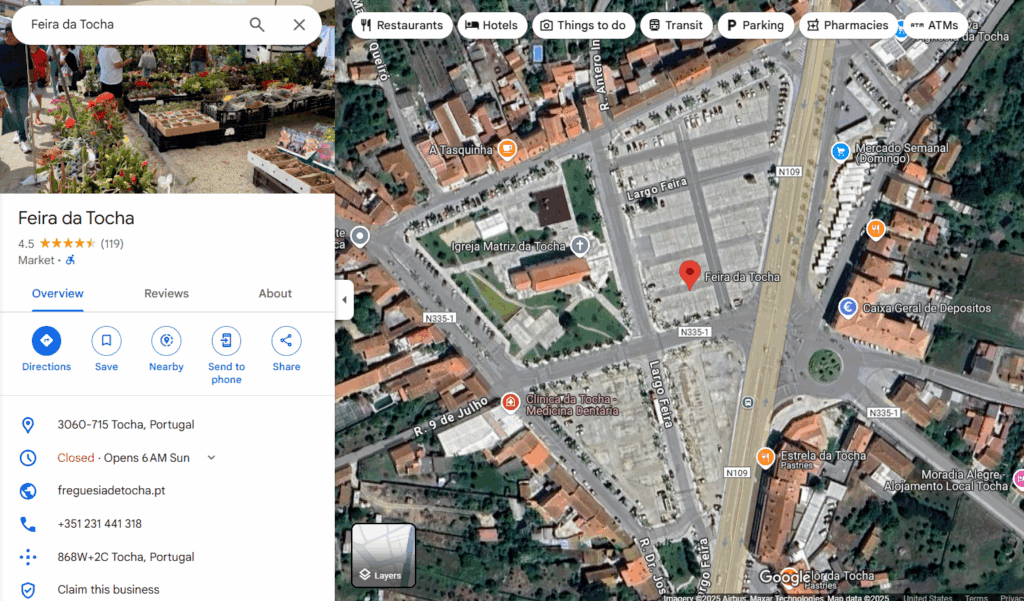Select the Transit chip
Screen dimensions: 1024x601
(676, 25)
